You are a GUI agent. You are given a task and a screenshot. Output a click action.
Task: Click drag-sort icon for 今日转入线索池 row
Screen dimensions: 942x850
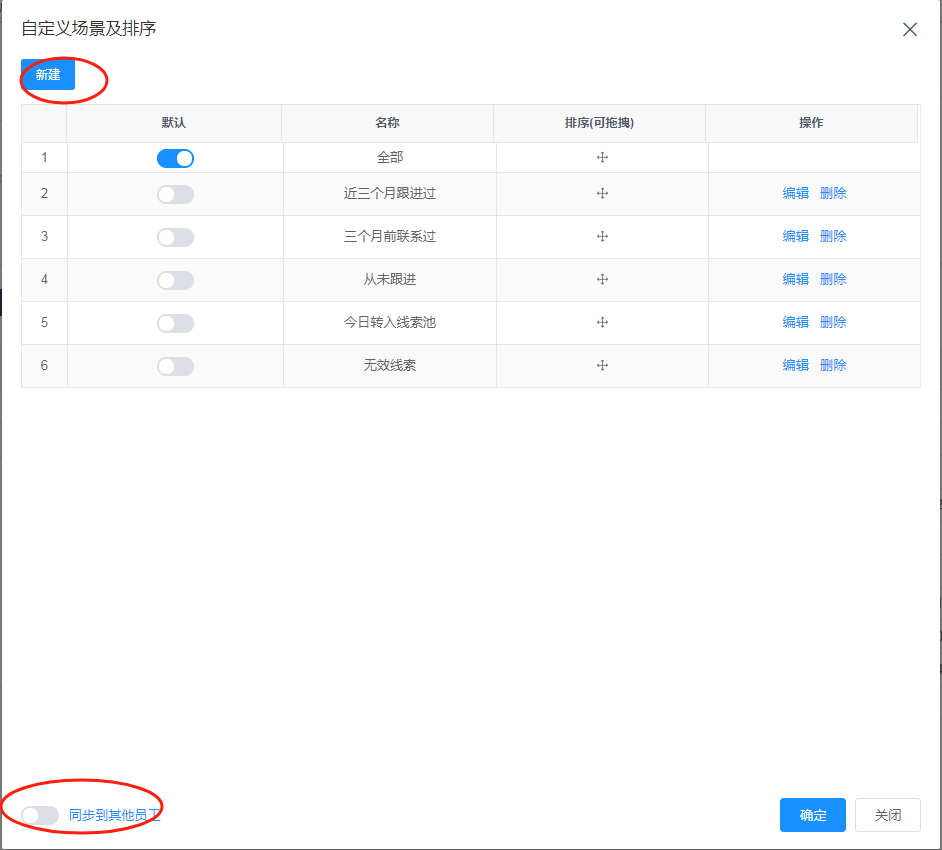[x=603, y=323]
